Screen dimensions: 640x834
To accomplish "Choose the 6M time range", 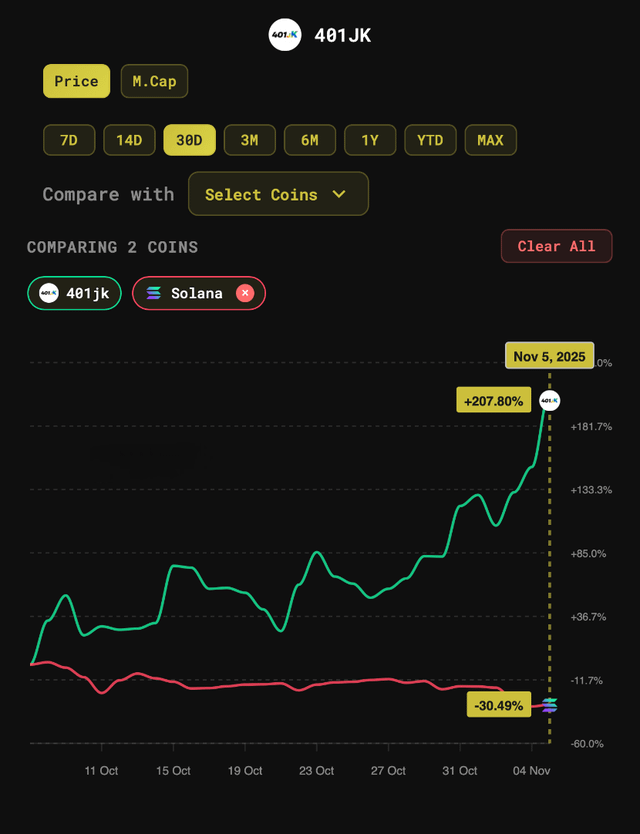I will click(310, 140).
